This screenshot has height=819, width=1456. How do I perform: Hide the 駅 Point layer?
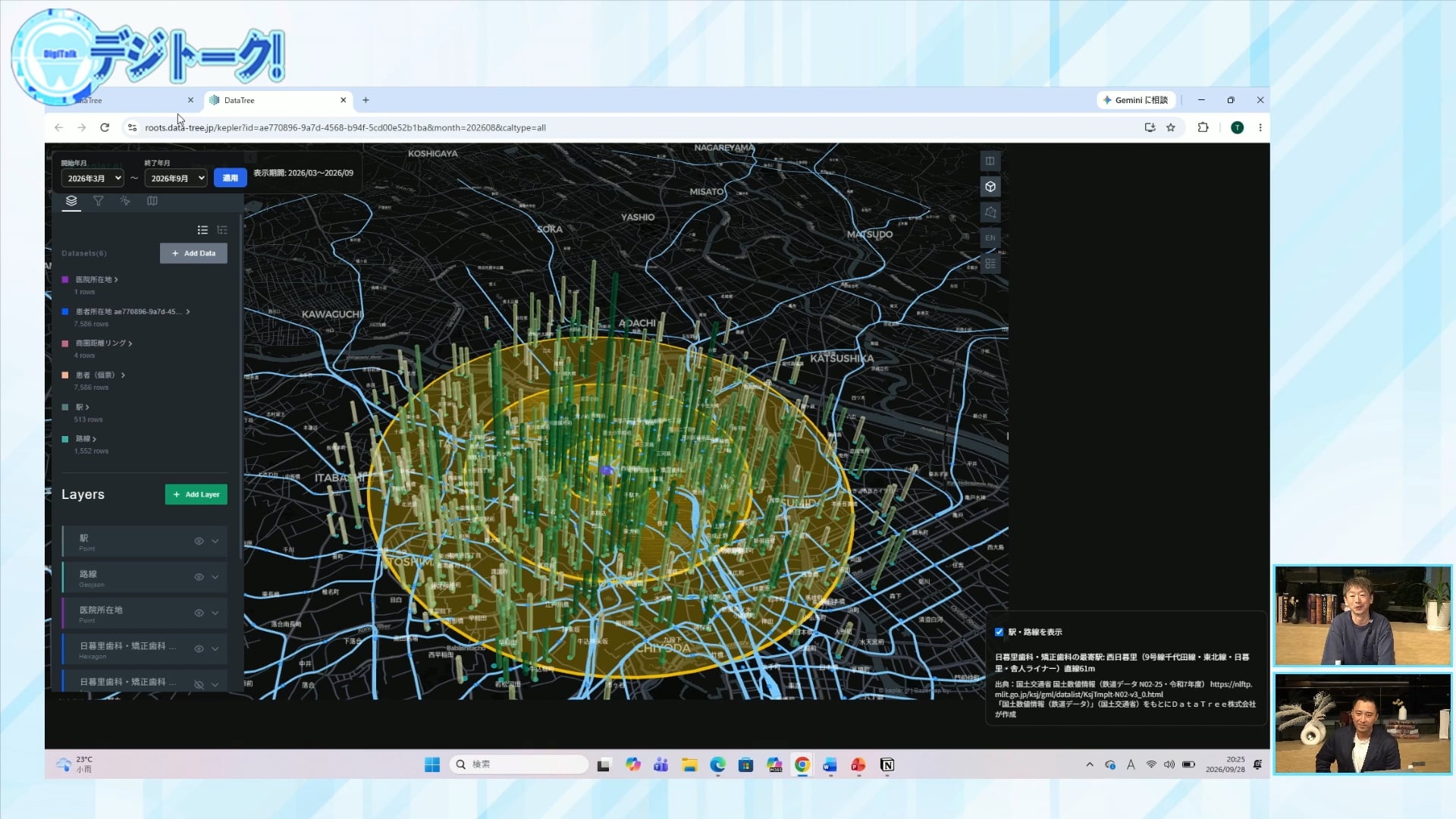199,541
